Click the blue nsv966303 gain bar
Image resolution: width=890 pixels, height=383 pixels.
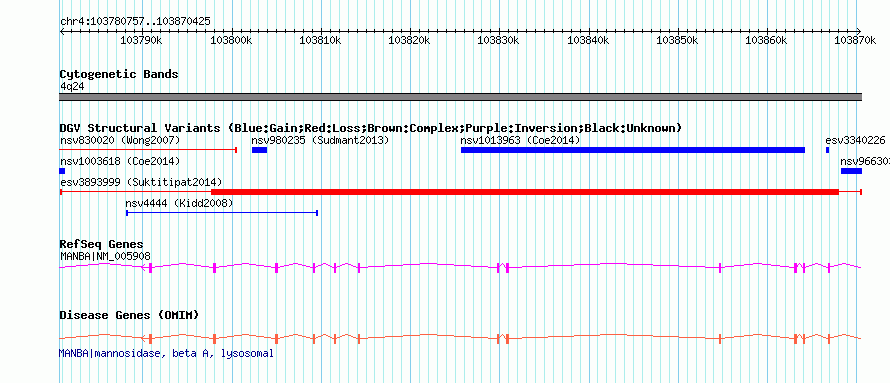pos(851,171)
